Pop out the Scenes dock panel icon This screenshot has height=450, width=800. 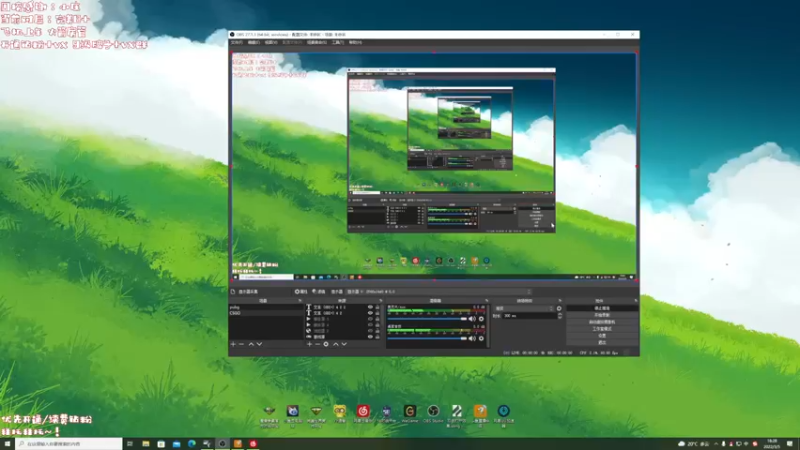300,301
